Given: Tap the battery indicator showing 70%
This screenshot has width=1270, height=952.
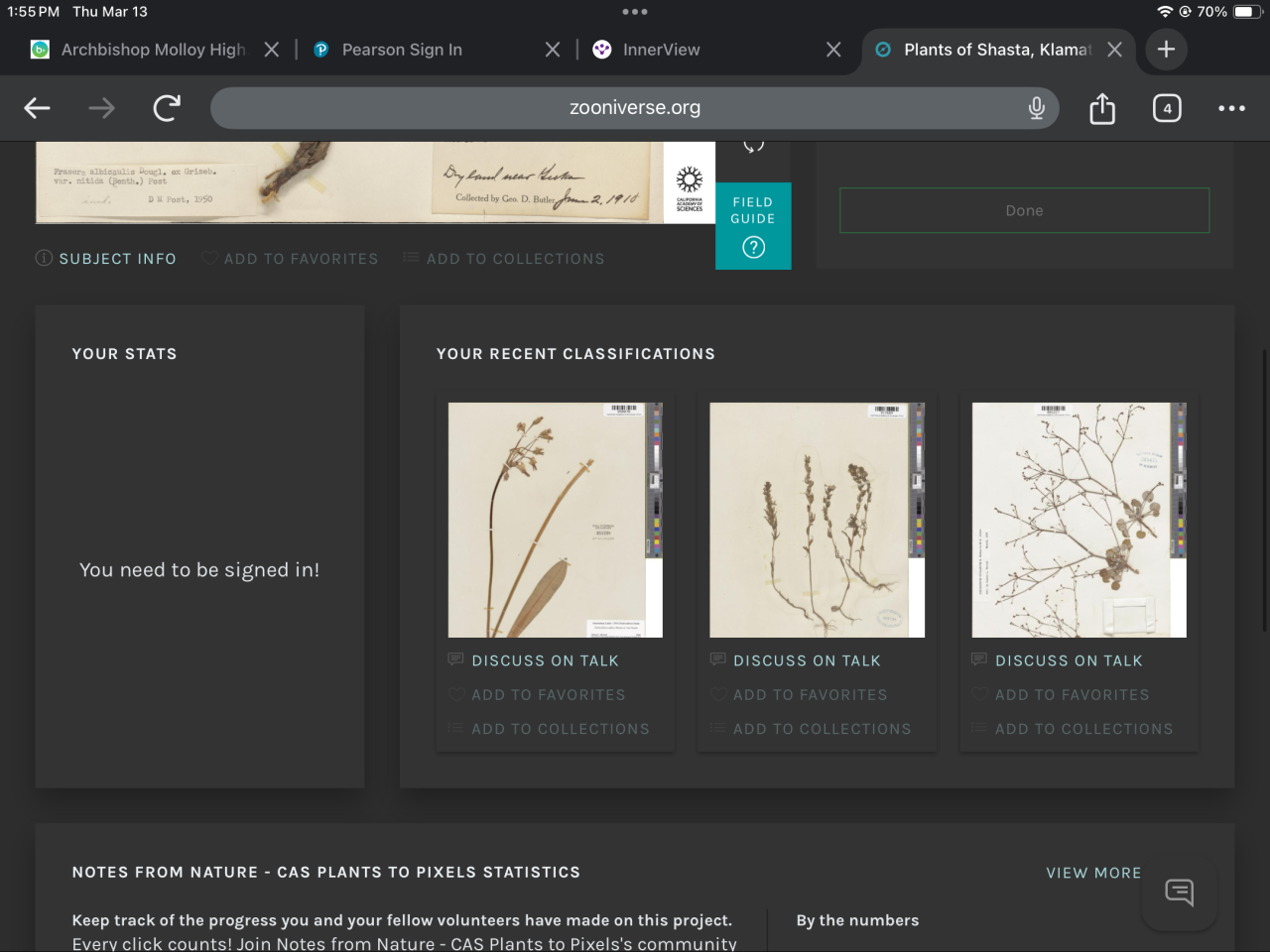Looking at the screenshot, I should pos(1229,12).
